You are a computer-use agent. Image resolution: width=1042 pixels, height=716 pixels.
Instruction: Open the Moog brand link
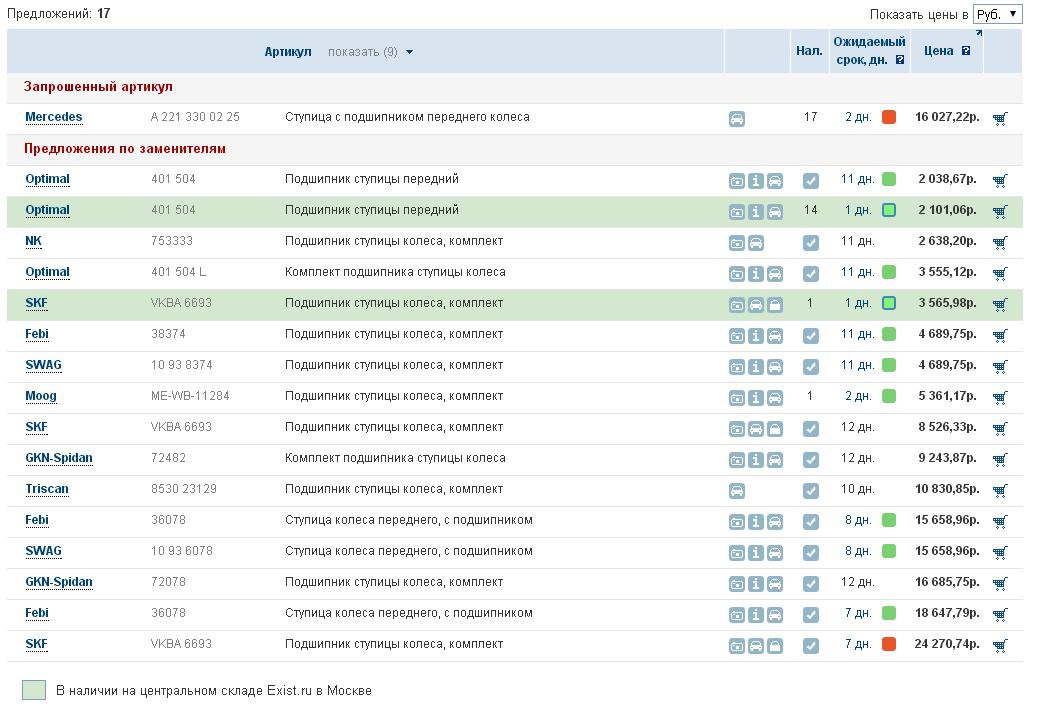(x=41, y=396)
